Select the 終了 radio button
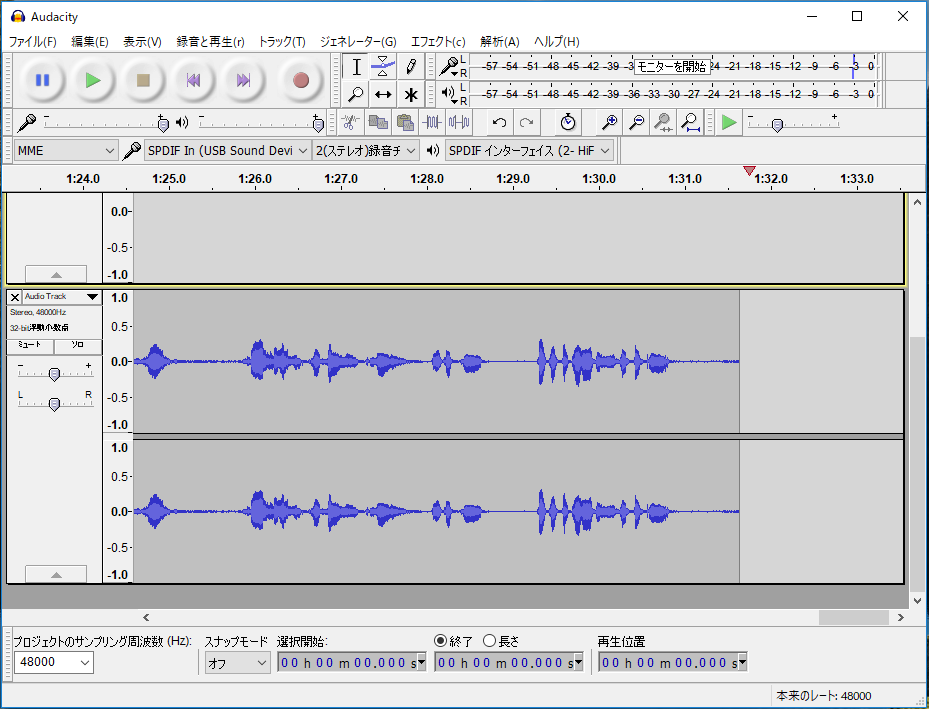The image size is (929, 709). pos(440,640)
